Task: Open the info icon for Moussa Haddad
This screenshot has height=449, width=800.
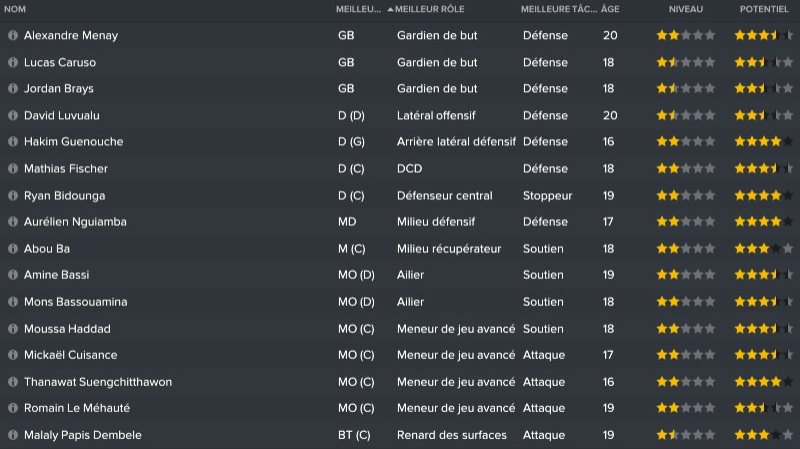Action: [13, 328]
